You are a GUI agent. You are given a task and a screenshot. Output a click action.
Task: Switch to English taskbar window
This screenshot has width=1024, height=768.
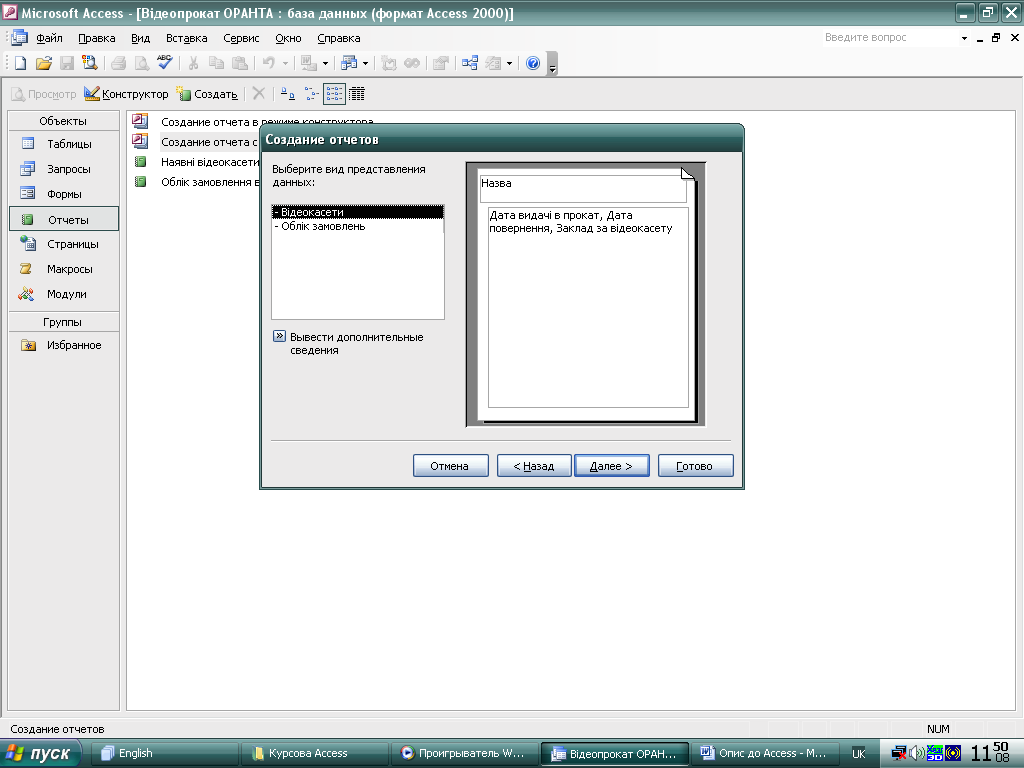pyautogui.click(x=163, y=753)
